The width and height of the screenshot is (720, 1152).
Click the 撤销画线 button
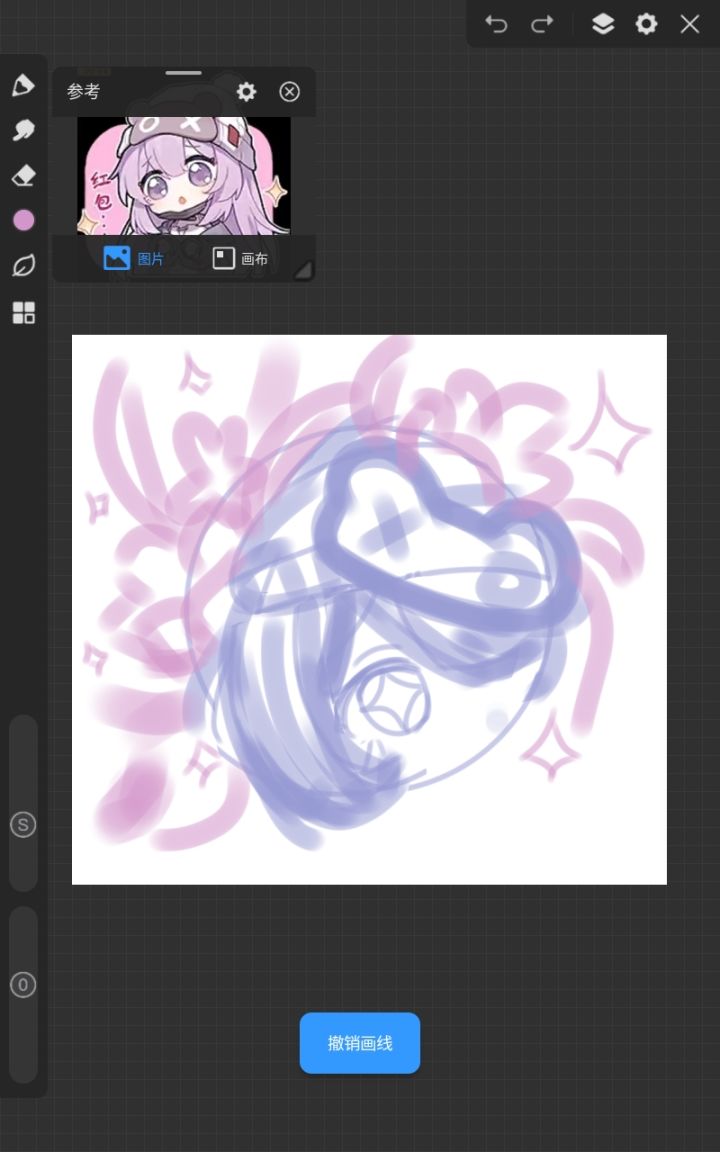360,1043
